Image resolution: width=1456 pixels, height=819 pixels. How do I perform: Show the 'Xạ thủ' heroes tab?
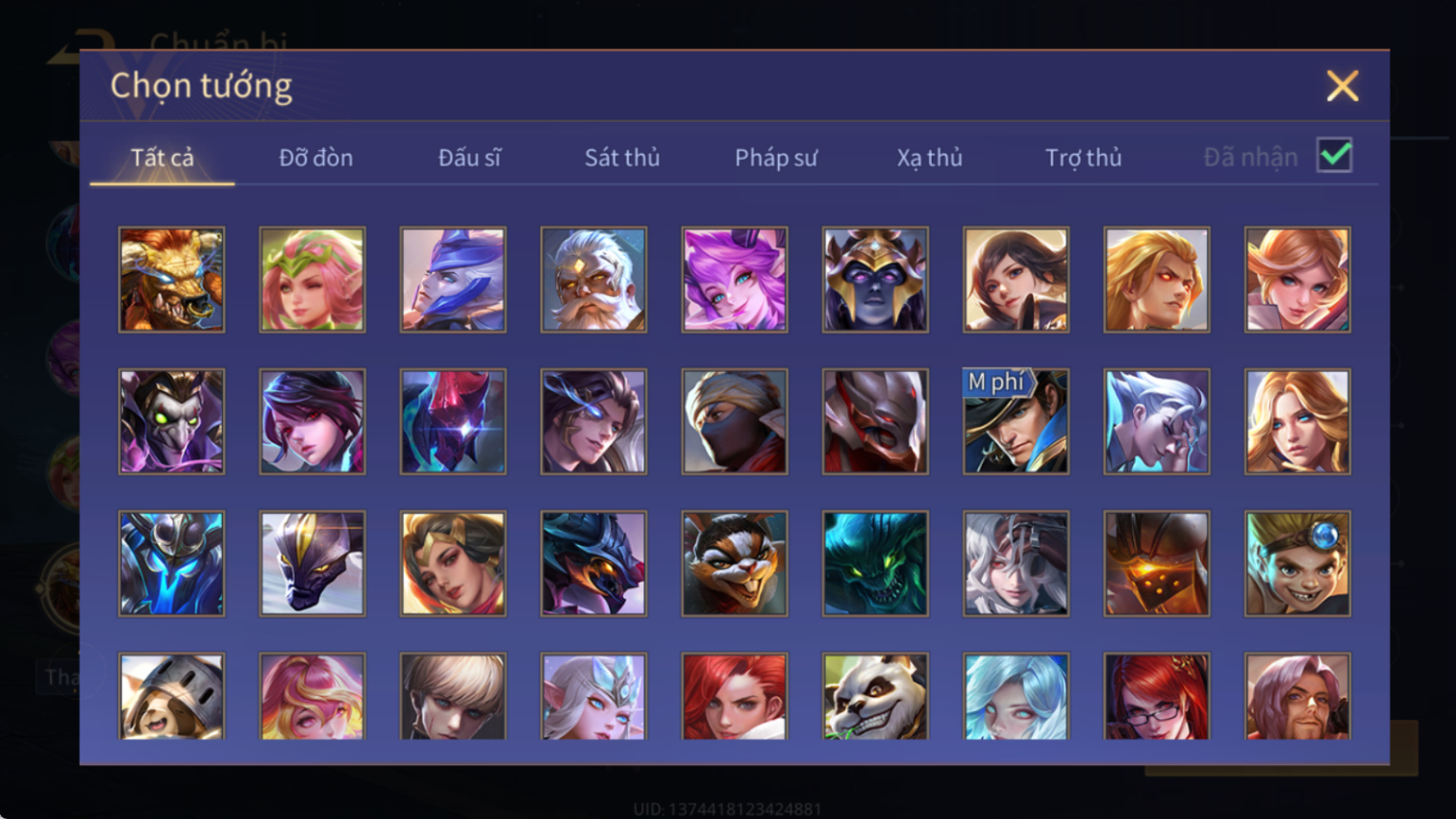click(x=930, y=158)
